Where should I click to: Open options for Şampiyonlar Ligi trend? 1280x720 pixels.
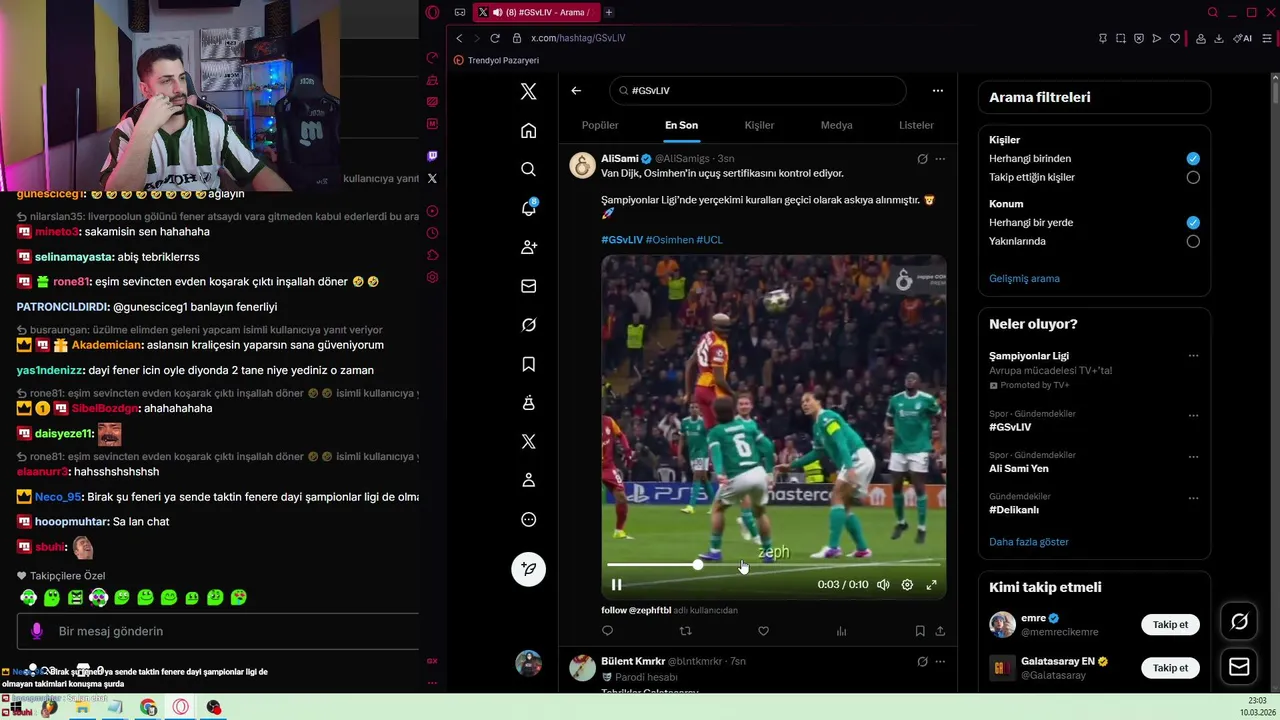click(1193, 355)
